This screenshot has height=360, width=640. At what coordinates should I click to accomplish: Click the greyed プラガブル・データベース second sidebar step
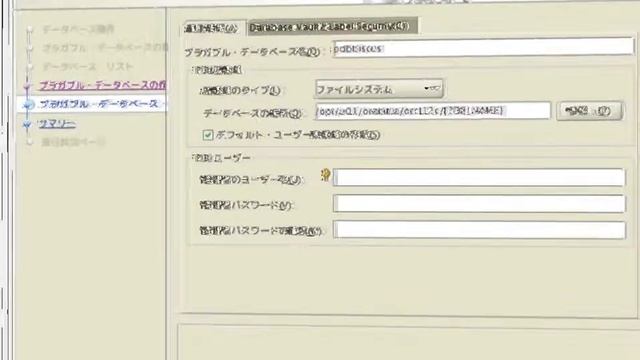pos(104,47)
